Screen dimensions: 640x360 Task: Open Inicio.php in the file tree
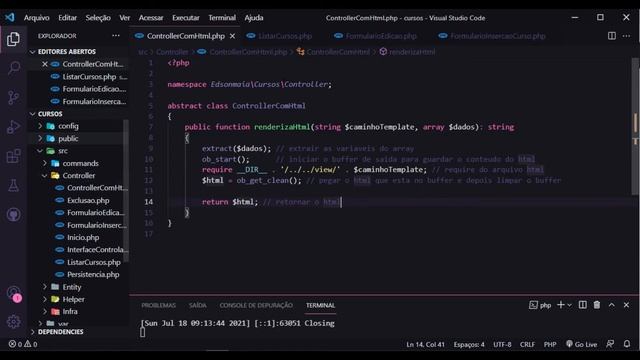coord(83,238)
